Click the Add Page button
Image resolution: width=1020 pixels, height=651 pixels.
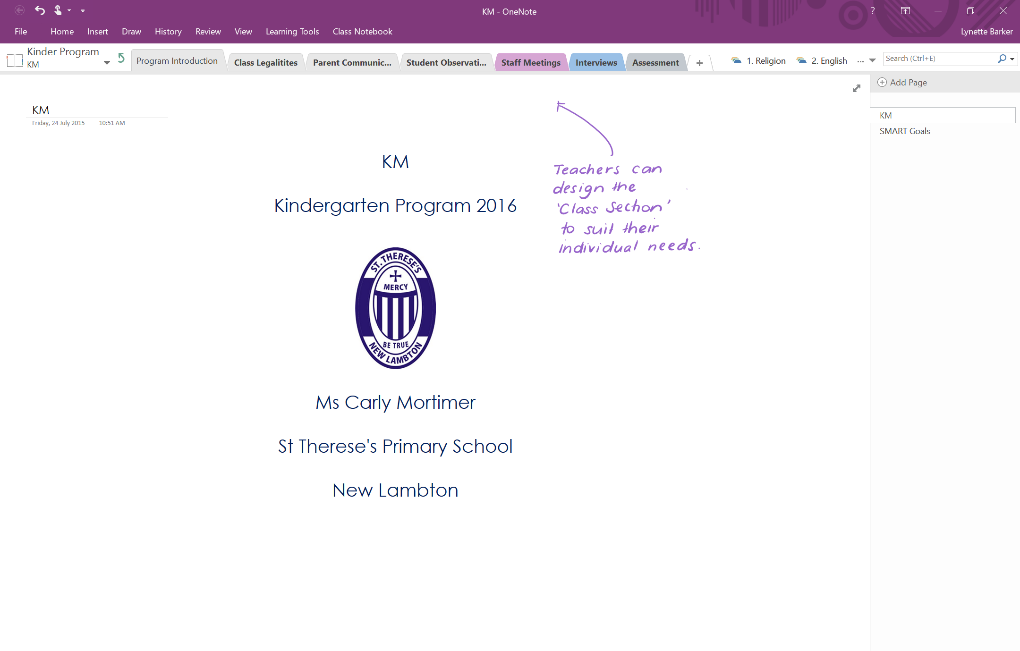tap(902, 82)
